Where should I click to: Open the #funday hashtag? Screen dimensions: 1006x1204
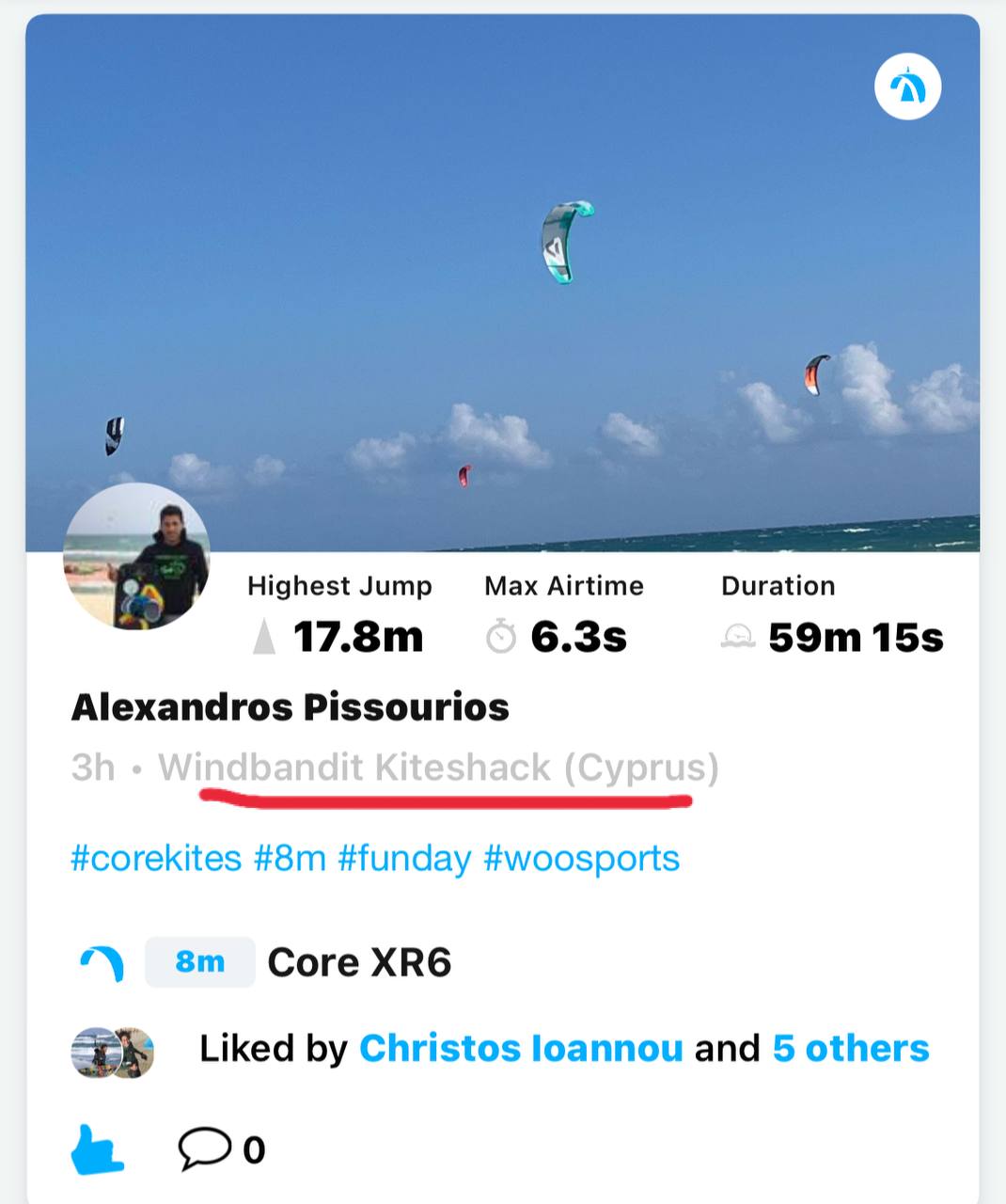tap(404, 859)
